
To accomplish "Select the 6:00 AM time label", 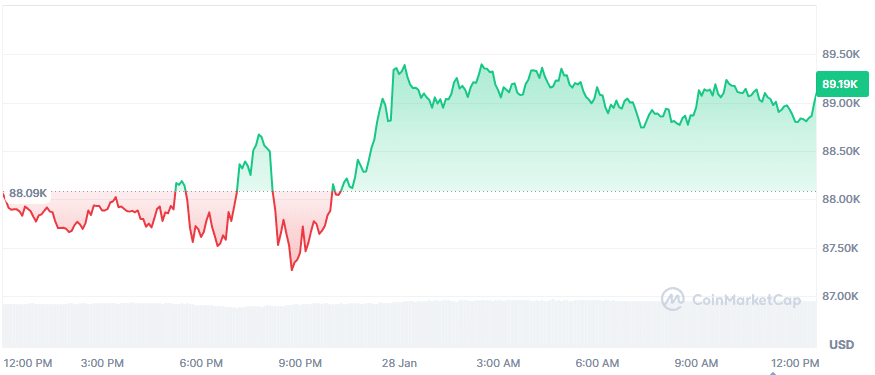I will (x=599, y=363).
